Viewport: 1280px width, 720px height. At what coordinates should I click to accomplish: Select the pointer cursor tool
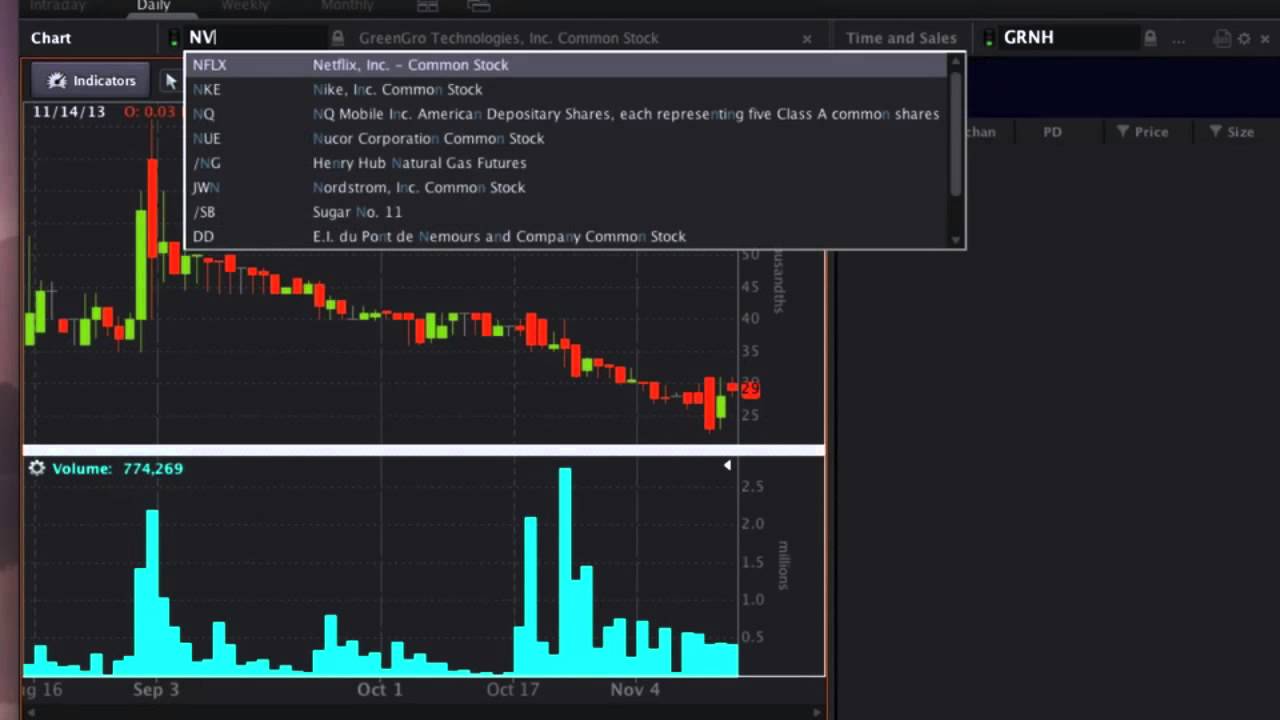[170, 81]
